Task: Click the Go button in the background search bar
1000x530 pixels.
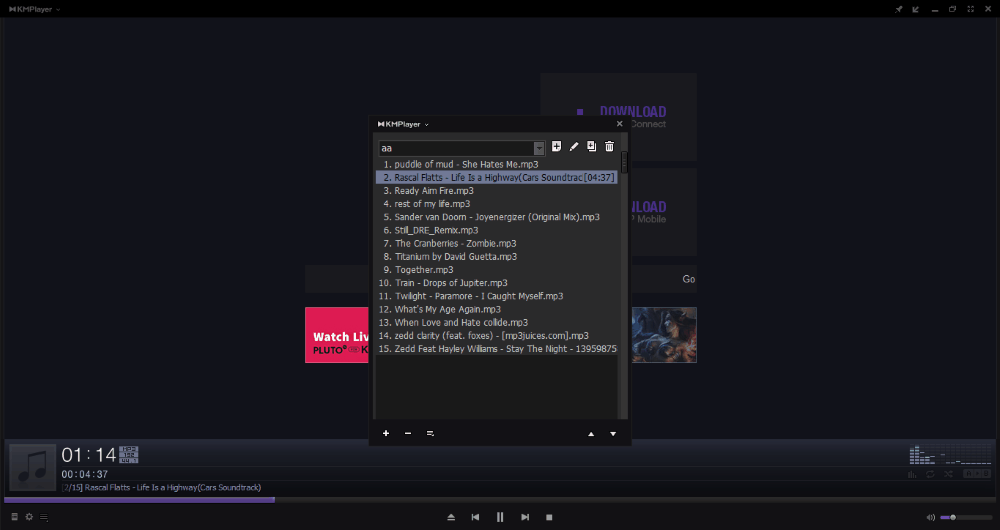Action: tap(689, 279)
